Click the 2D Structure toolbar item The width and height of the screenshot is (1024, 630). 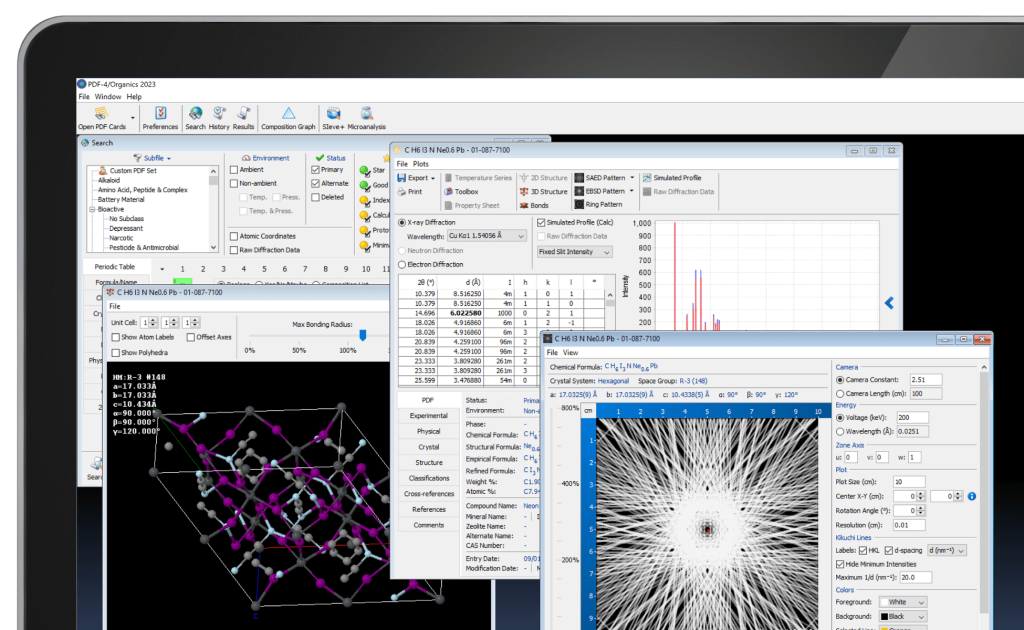point(543,178)
